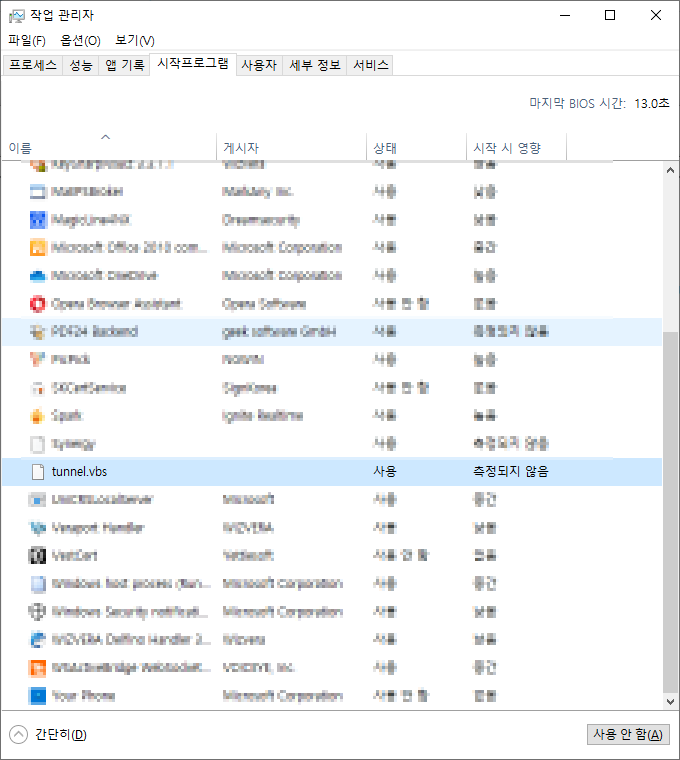680x760 pixels.
Task: Click the 간단히 collapse chevron circle icon
Action: tap(18, 734)
